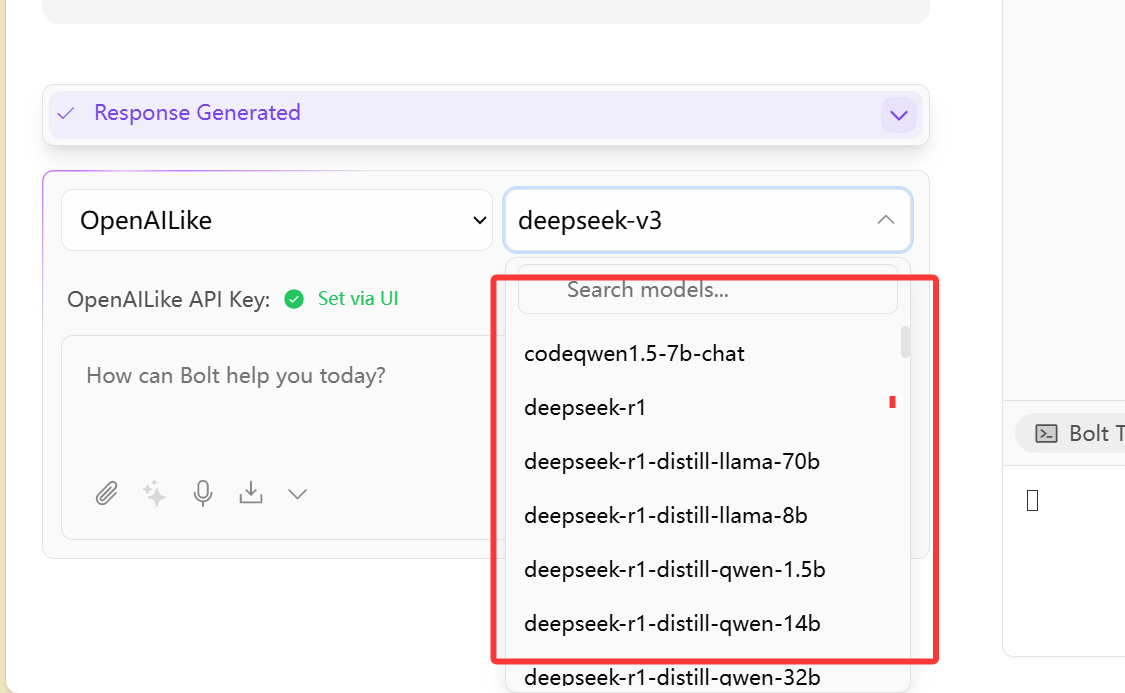The height and width of the screenshot is (693, 1125).
Task: Click the 'OpenAILike API Key:' label
Action: (x=169, y=299)
